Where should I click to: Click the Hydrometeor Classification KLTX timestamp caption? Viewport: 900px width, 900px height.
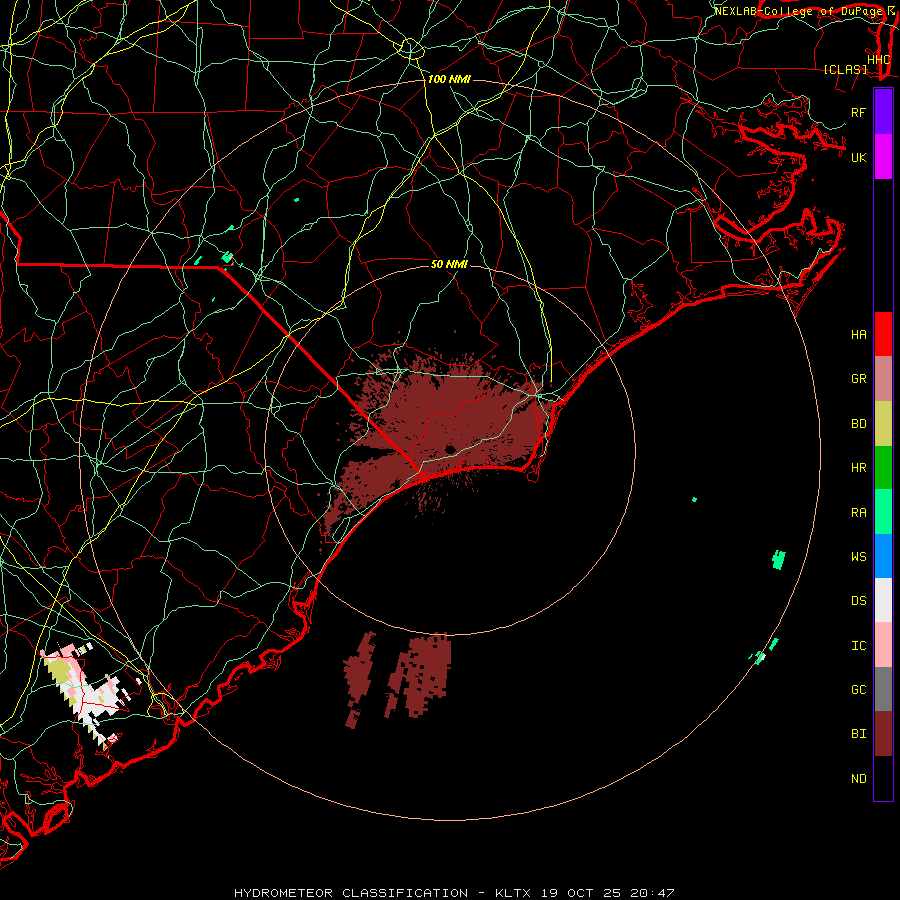[x=454, y=893]
